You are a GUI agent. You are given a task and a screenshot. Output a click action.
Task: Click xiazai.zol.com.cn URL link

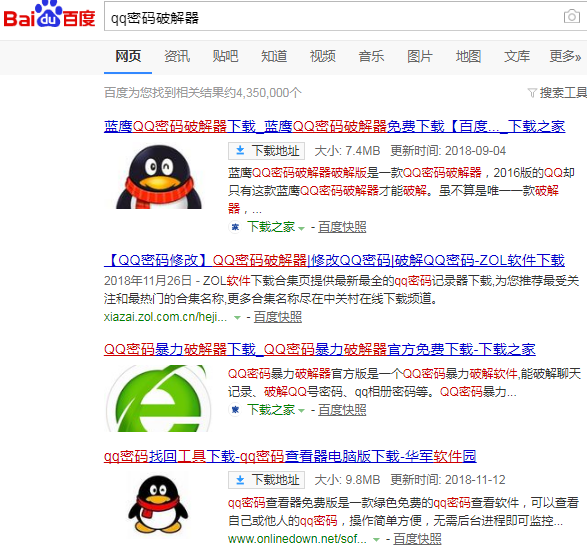(x=165, y=317)
